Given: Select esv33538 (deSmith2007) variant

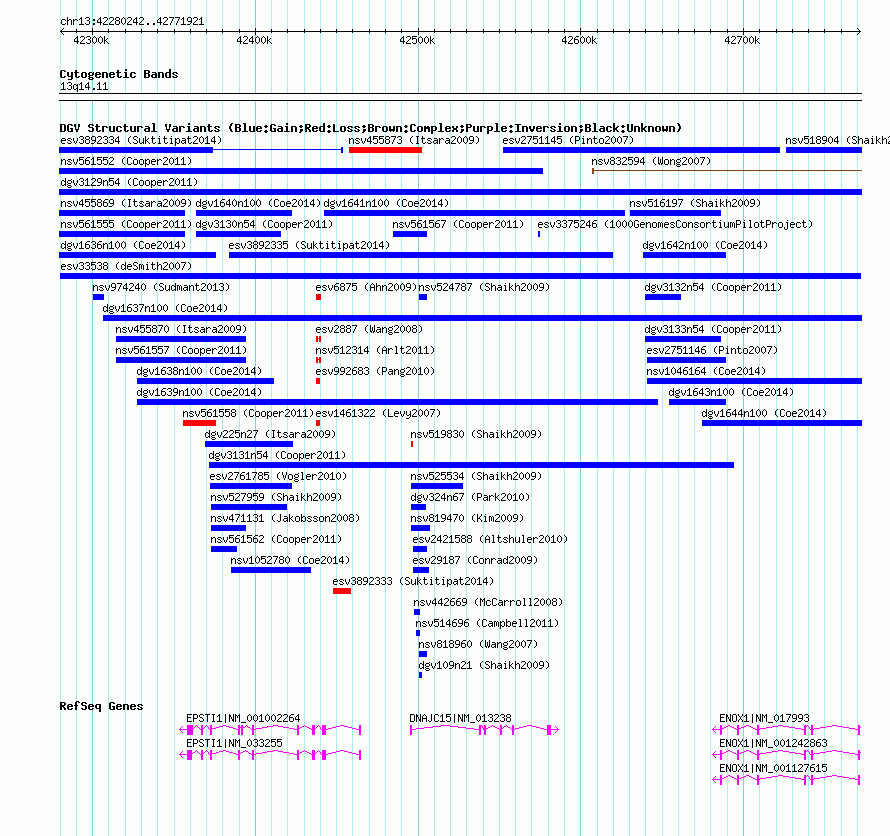Looking at the screenshot, I should 460,276.
